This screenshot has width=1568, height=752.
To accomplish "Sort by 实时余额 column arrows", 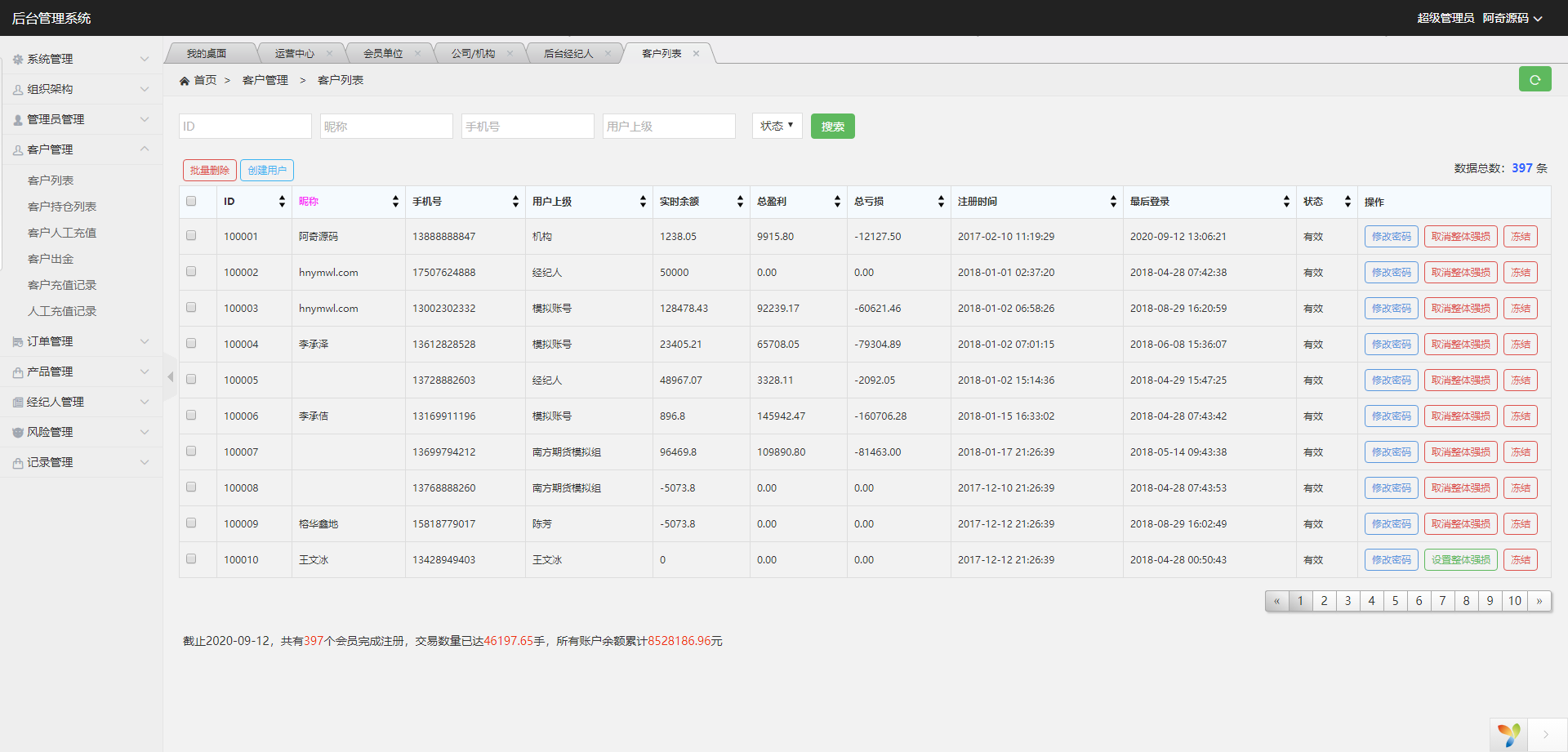I will pyautogui.click(x=740, y=202).
